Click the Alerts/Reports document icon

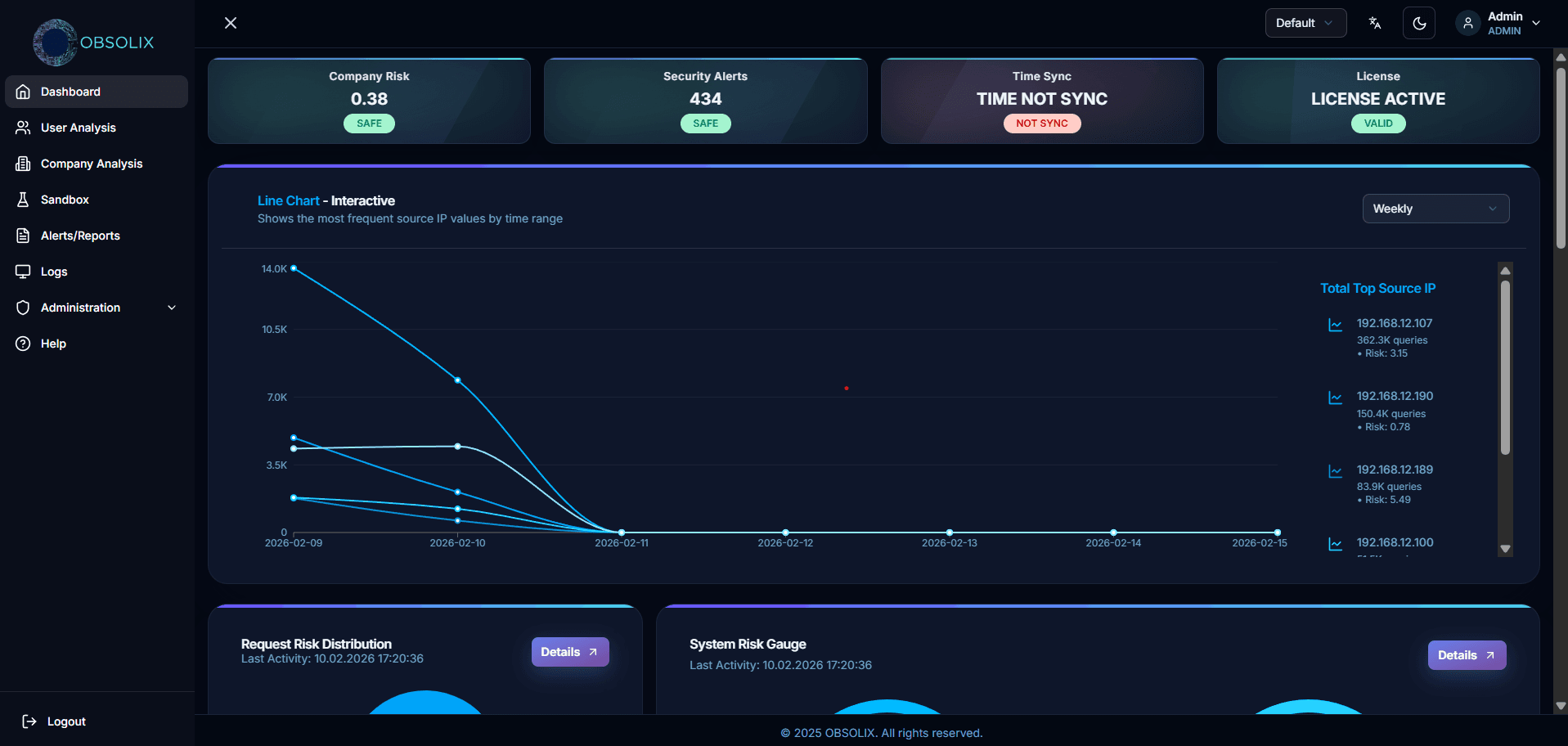point(23,236)
